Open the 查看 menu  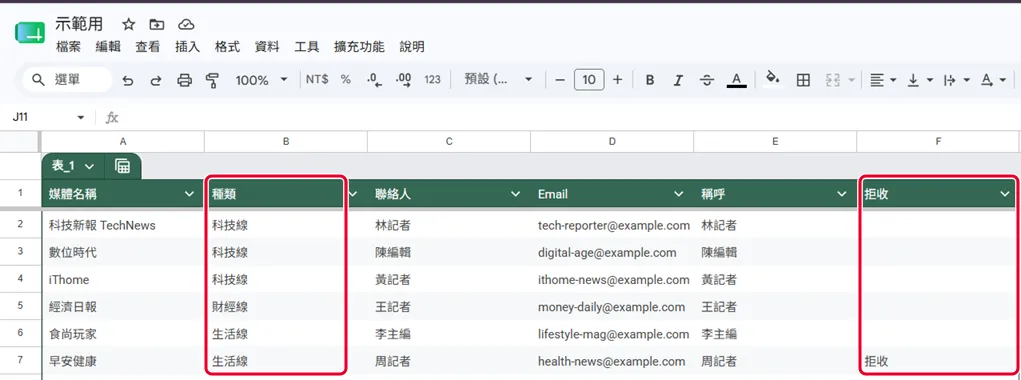148,47
